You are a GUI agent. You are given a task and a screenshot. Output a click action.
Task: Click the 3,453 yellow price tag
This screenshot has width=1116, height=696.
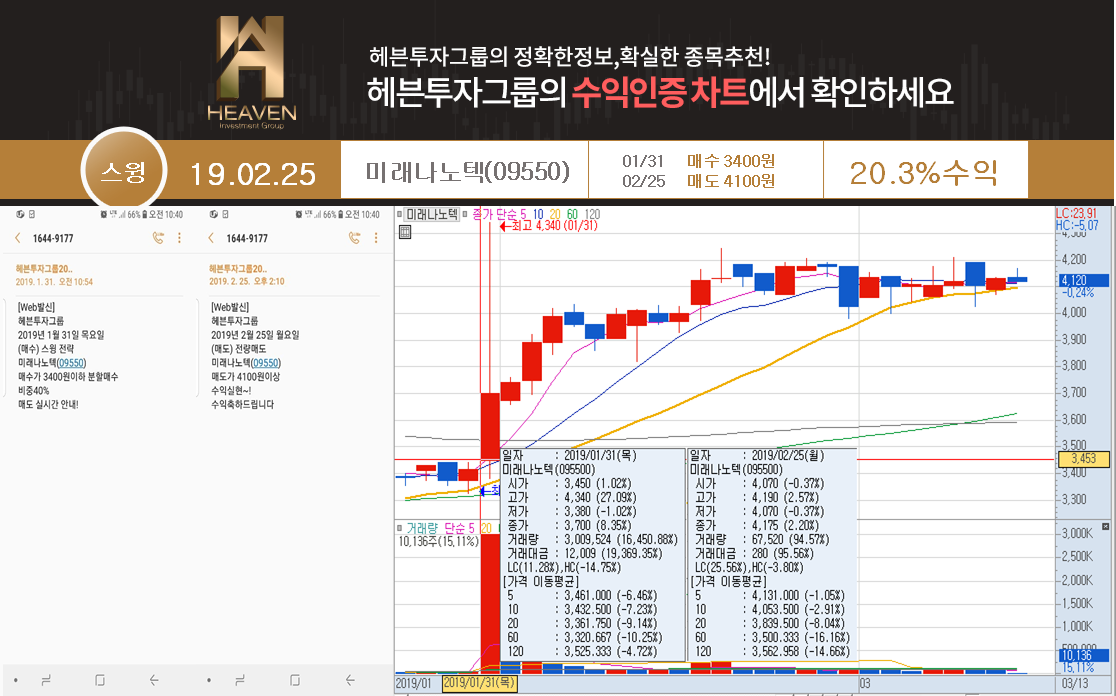pos(1084,459)
